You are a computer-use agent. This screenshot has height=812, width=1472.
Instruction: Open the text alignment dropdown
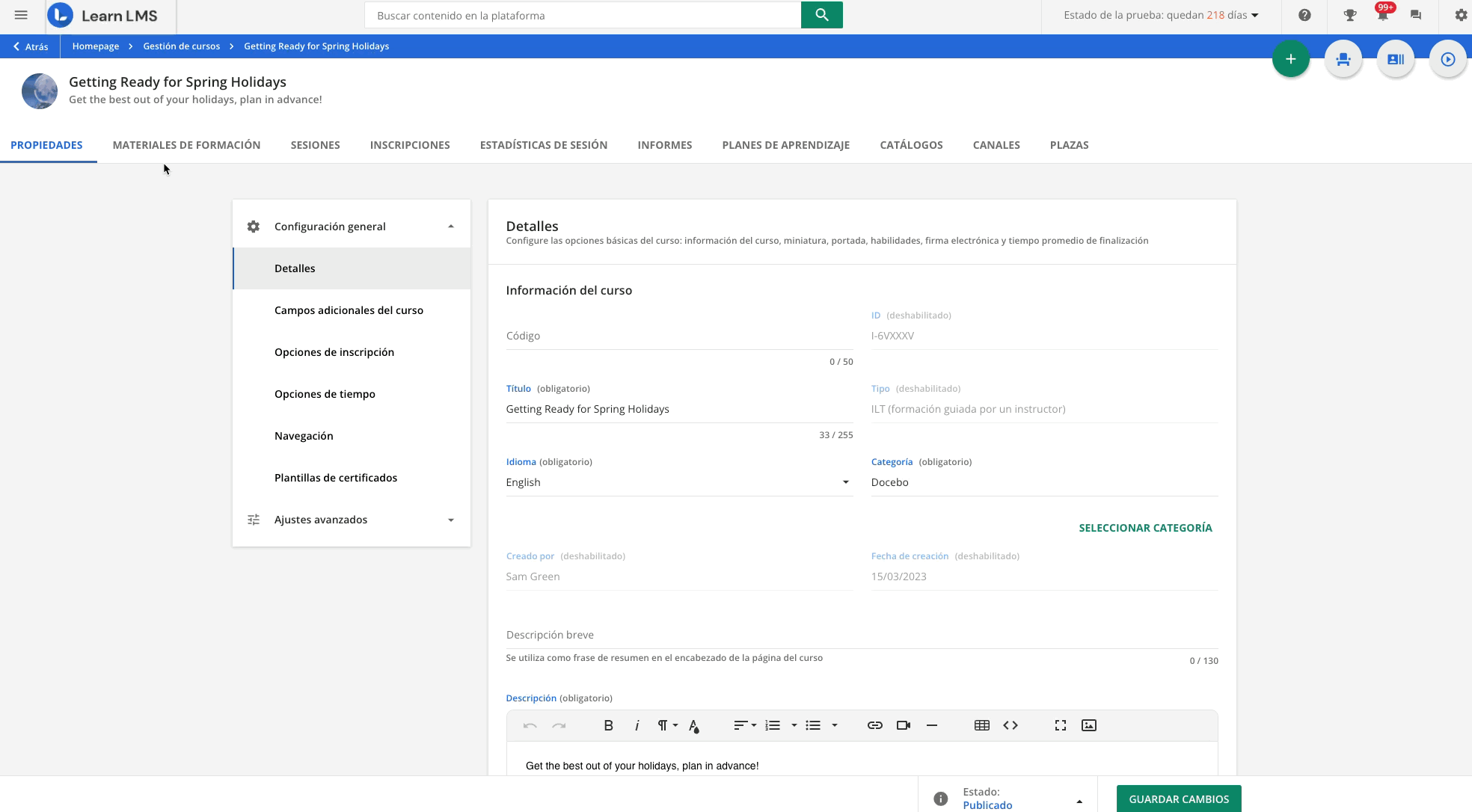coord(745,725)
